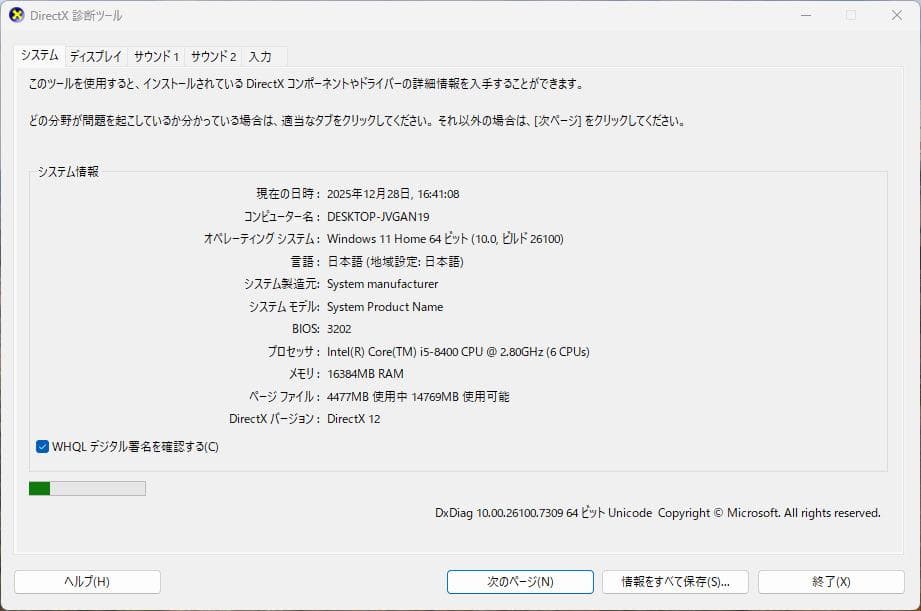Click the 終了(X) button
921x611 pixels.
(831, 582)
